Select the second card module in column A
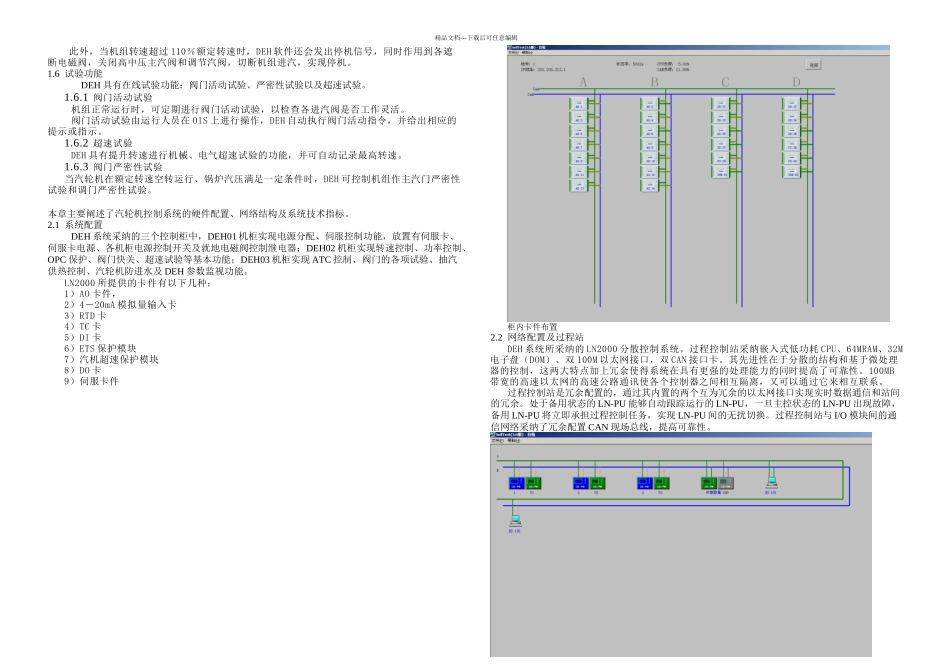The height and width of the screenshot is (672, 950). pyautogui.click(x=579, y=118)
